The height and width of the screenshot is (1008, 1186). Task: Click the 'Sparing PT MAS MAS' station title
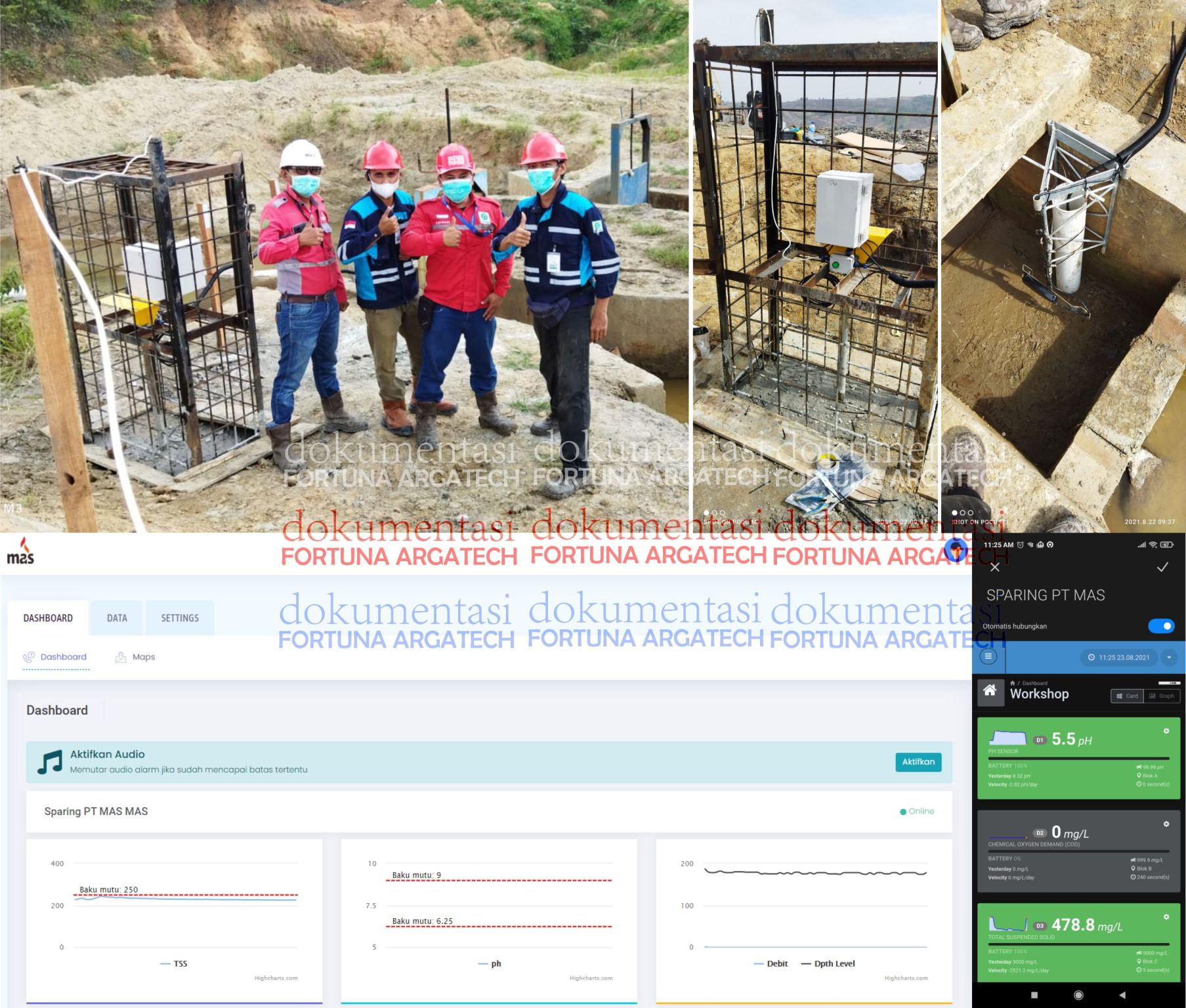coord(96,811)
